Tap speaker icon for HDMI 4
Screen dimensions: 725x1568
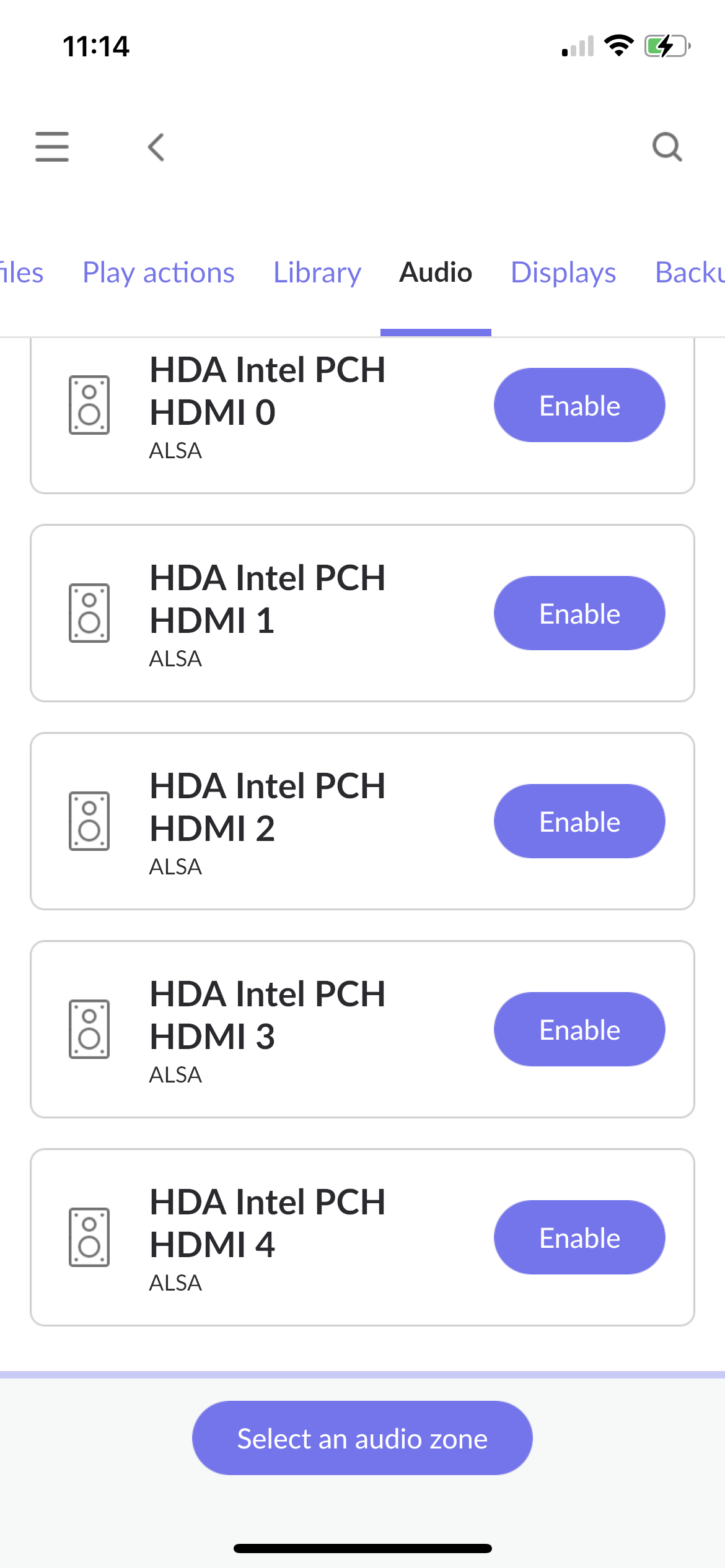click(89, 1237)
